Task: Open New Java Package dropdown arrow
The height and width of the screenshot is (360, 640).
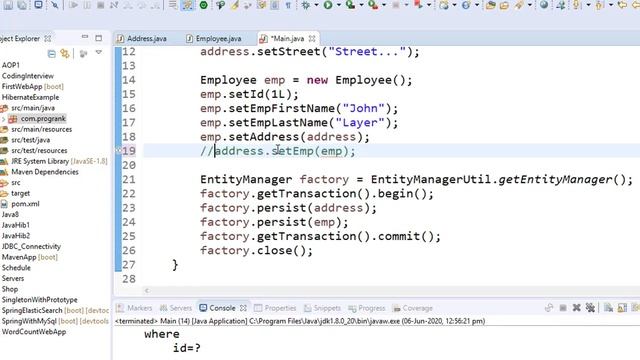Action: coord(454,5)
